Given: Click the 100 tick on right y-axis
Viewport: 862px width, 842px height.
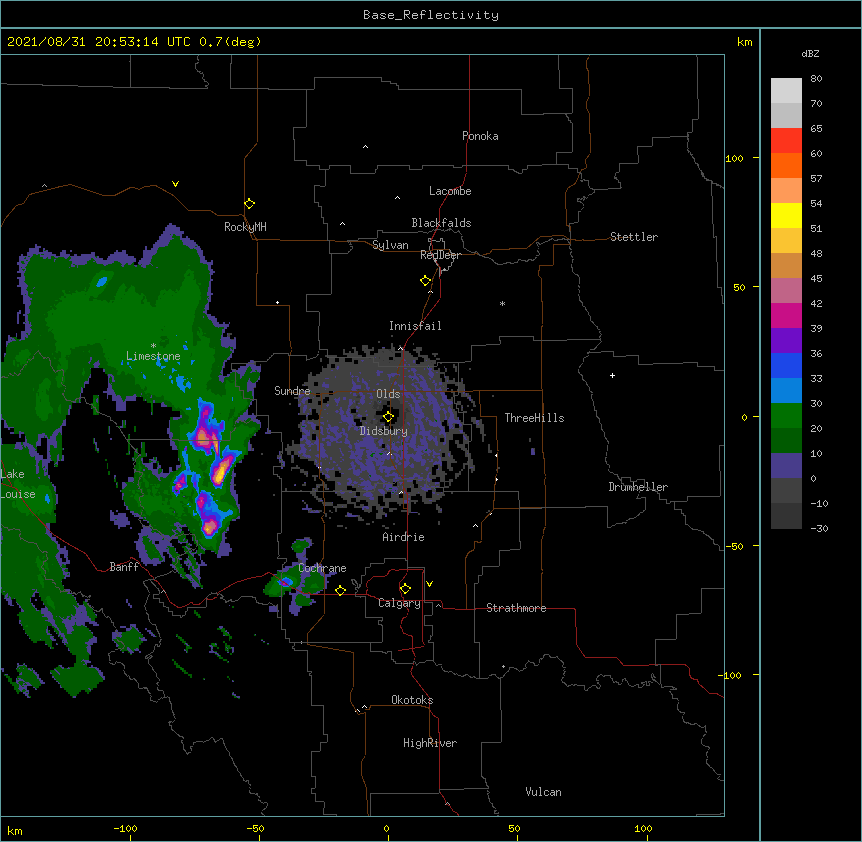Looking at the screenshot, I should pyautogui.click(x=734, y=158).
